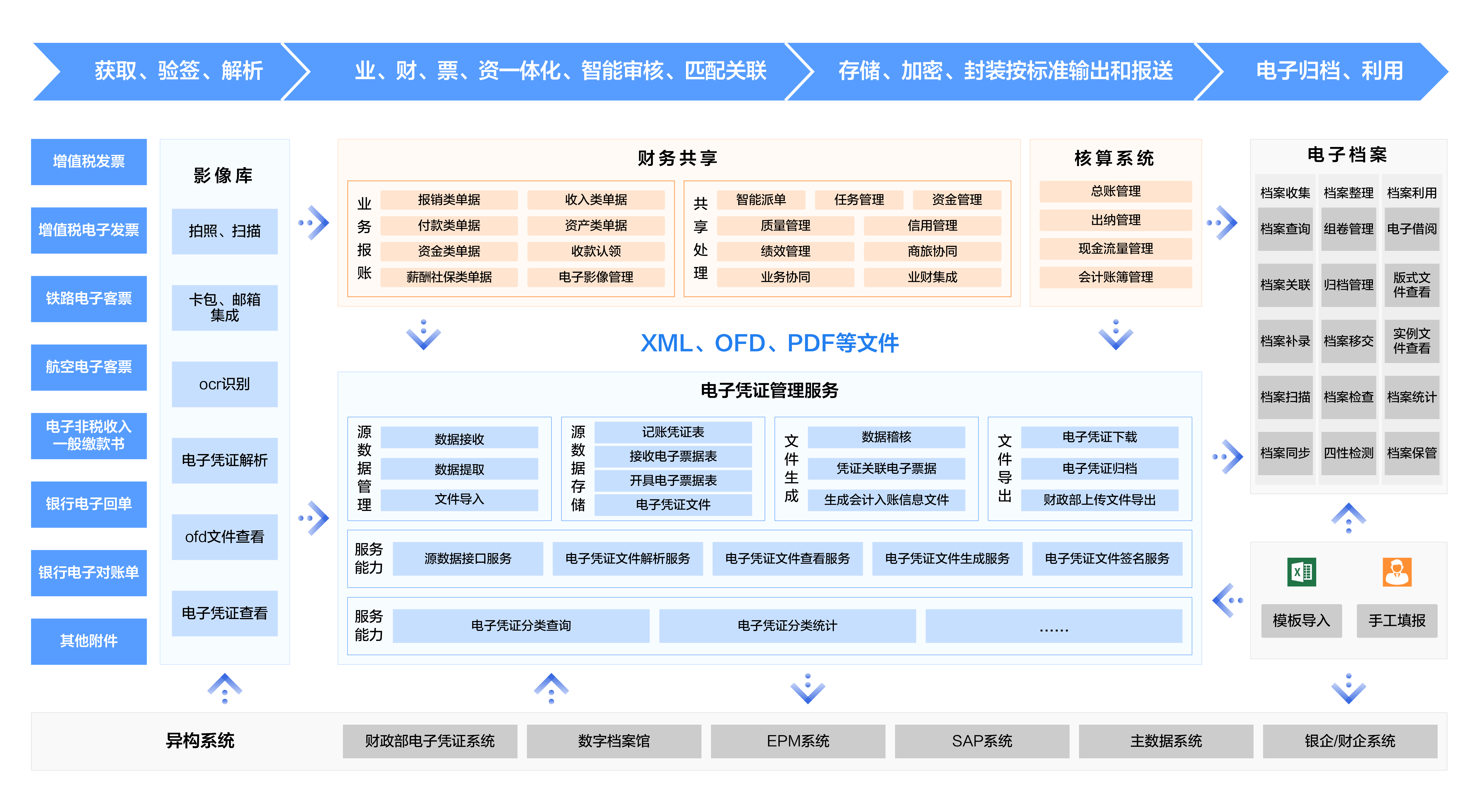Select the 档案查询 tile in 电子档案

pyautogui.click(x=1285, y=229)
